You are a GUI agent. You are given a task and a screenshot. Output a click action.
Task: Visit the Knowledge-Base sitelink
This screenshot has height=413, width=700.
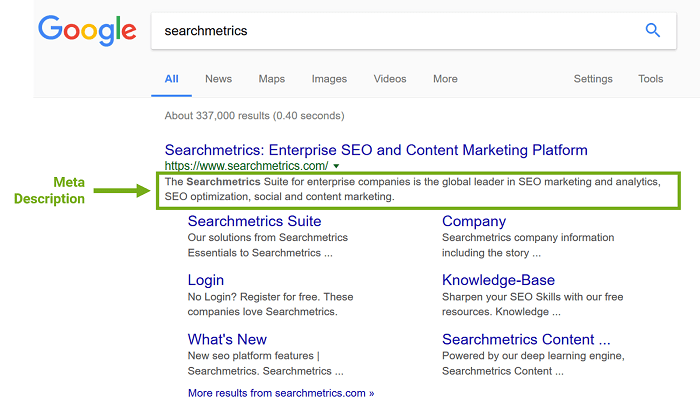click(498, 280)
